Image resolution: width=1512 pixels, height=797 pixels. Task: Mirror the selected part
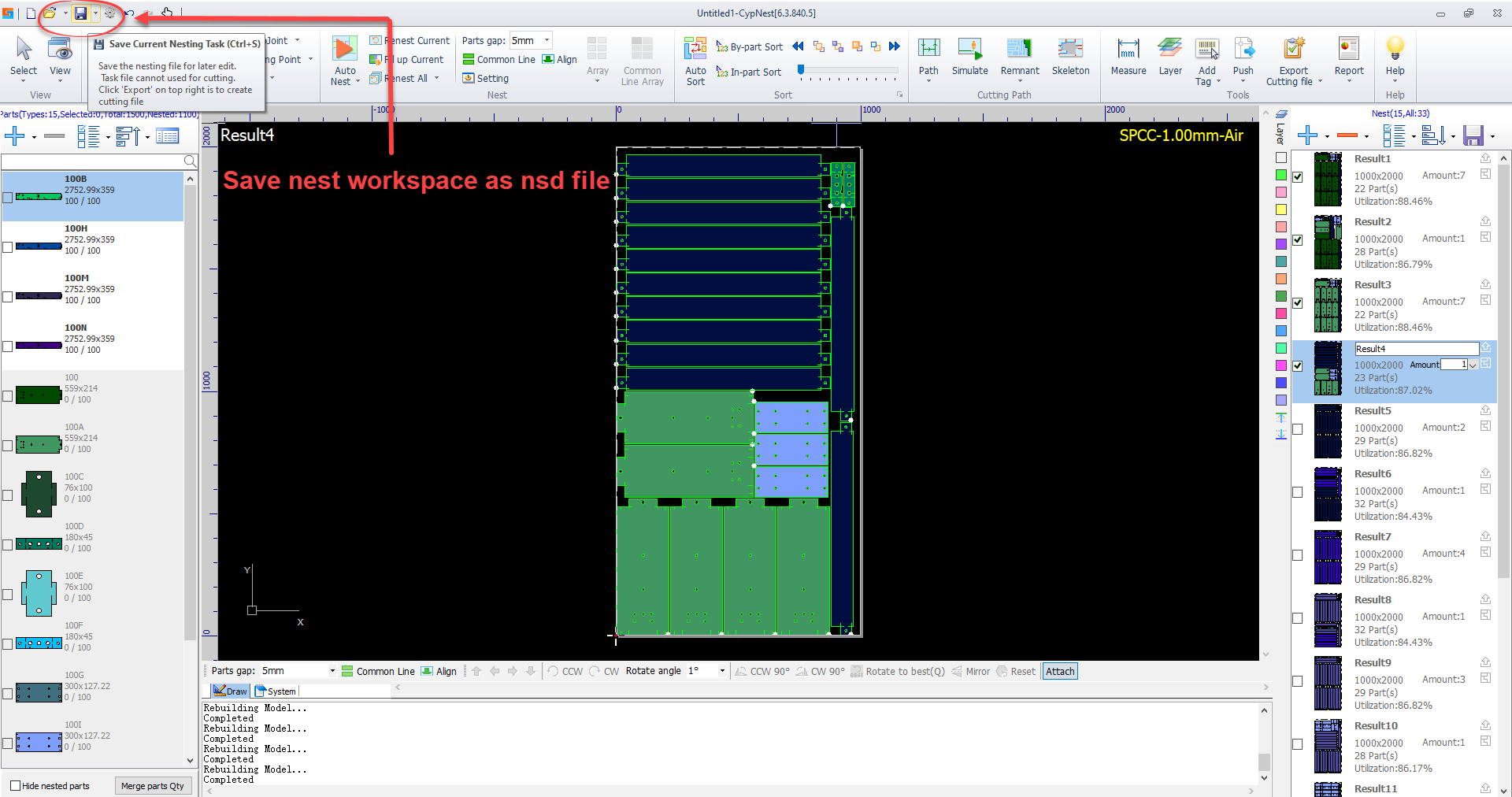click(x=970, y=671)
